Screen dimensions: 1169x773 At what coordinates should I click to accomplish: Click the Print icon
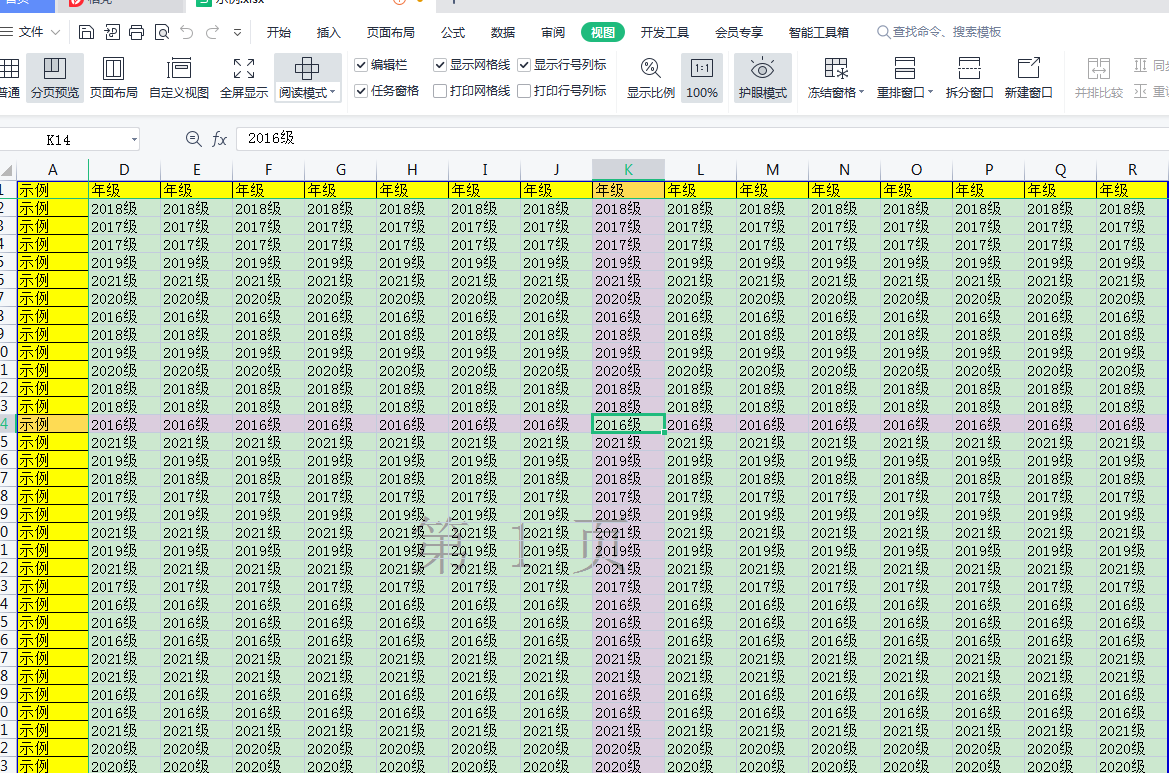click(136, 32)
